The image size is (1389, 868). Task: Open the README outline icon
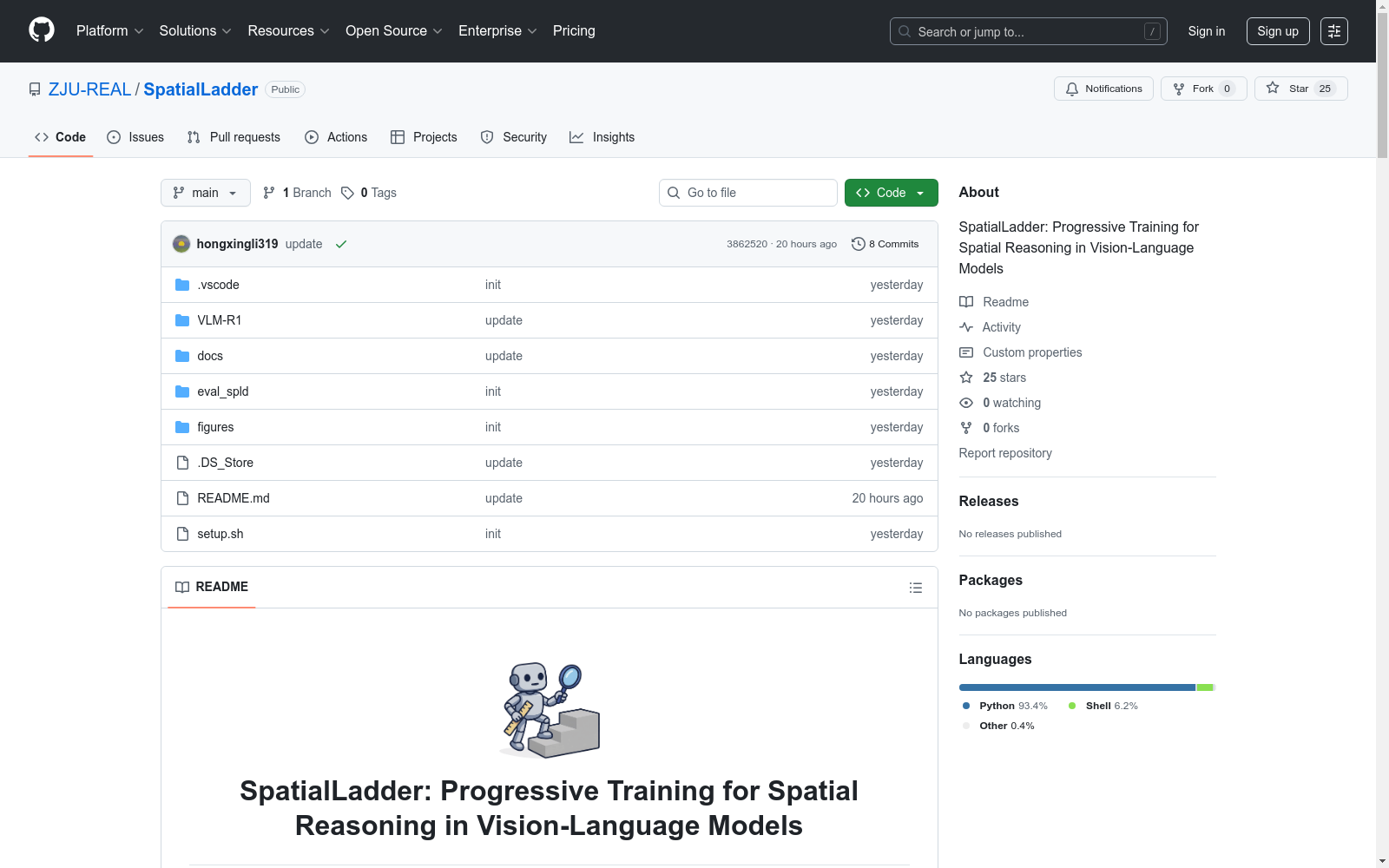(916, 588)
